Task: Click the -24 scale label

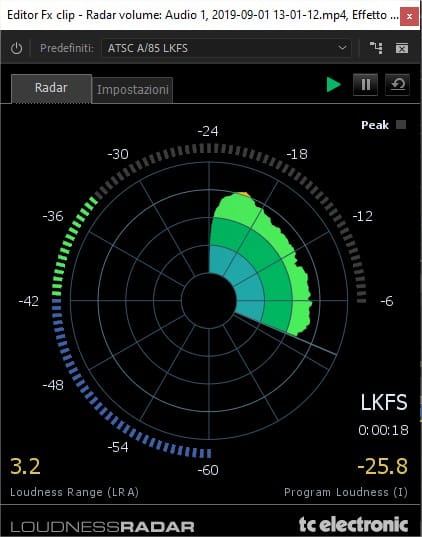Action: tap(208, 131)
